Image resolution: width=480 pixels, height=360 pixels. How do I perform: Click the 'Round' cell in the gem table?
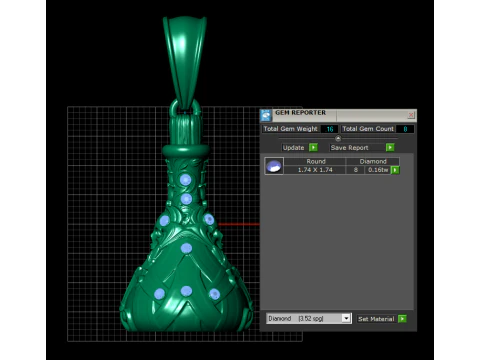pos(316,161)
